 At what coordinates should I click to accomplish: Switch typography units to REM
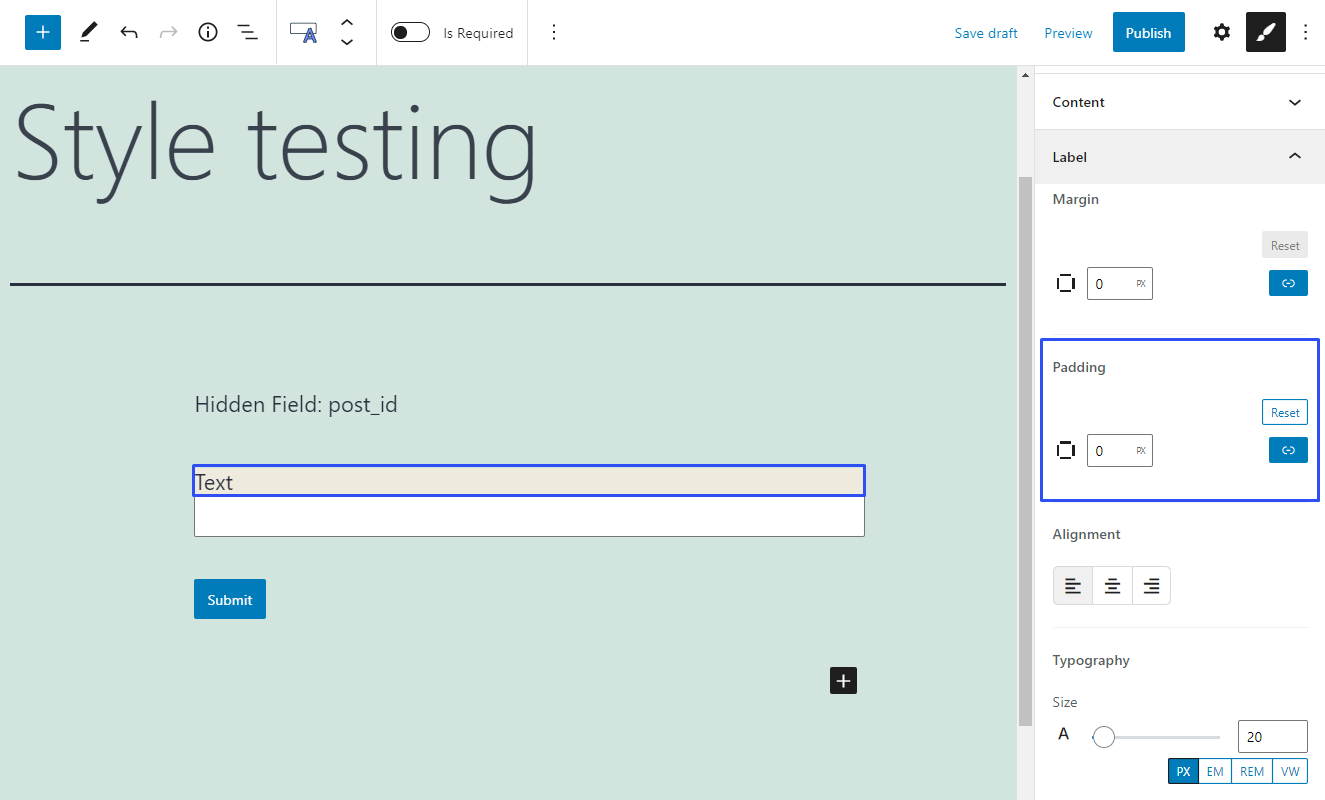click(x=1251, y=770)
